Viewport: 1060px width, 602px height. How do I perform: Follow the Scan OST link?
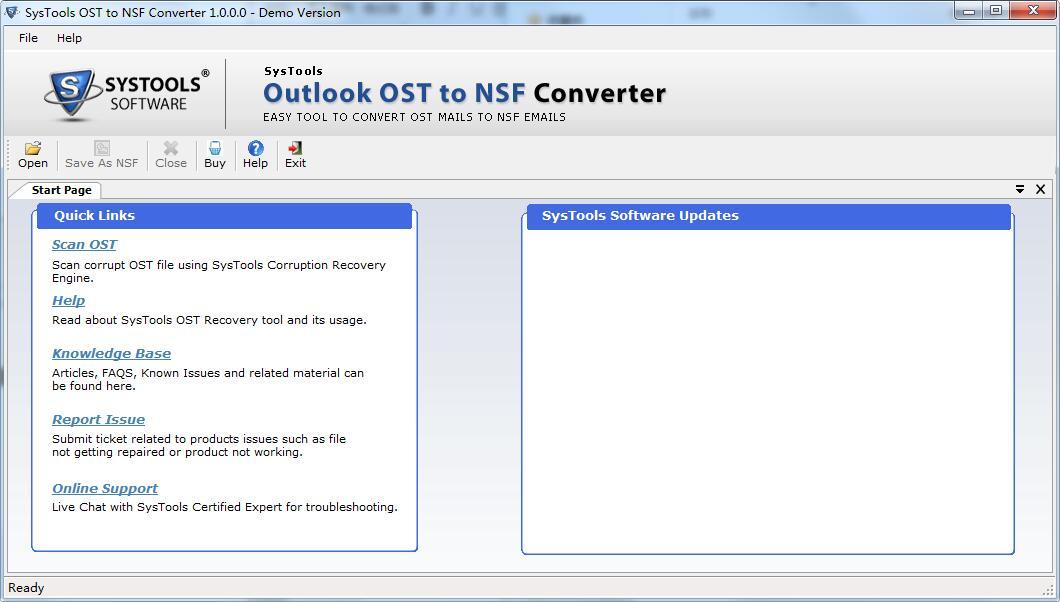pos(84,245)
